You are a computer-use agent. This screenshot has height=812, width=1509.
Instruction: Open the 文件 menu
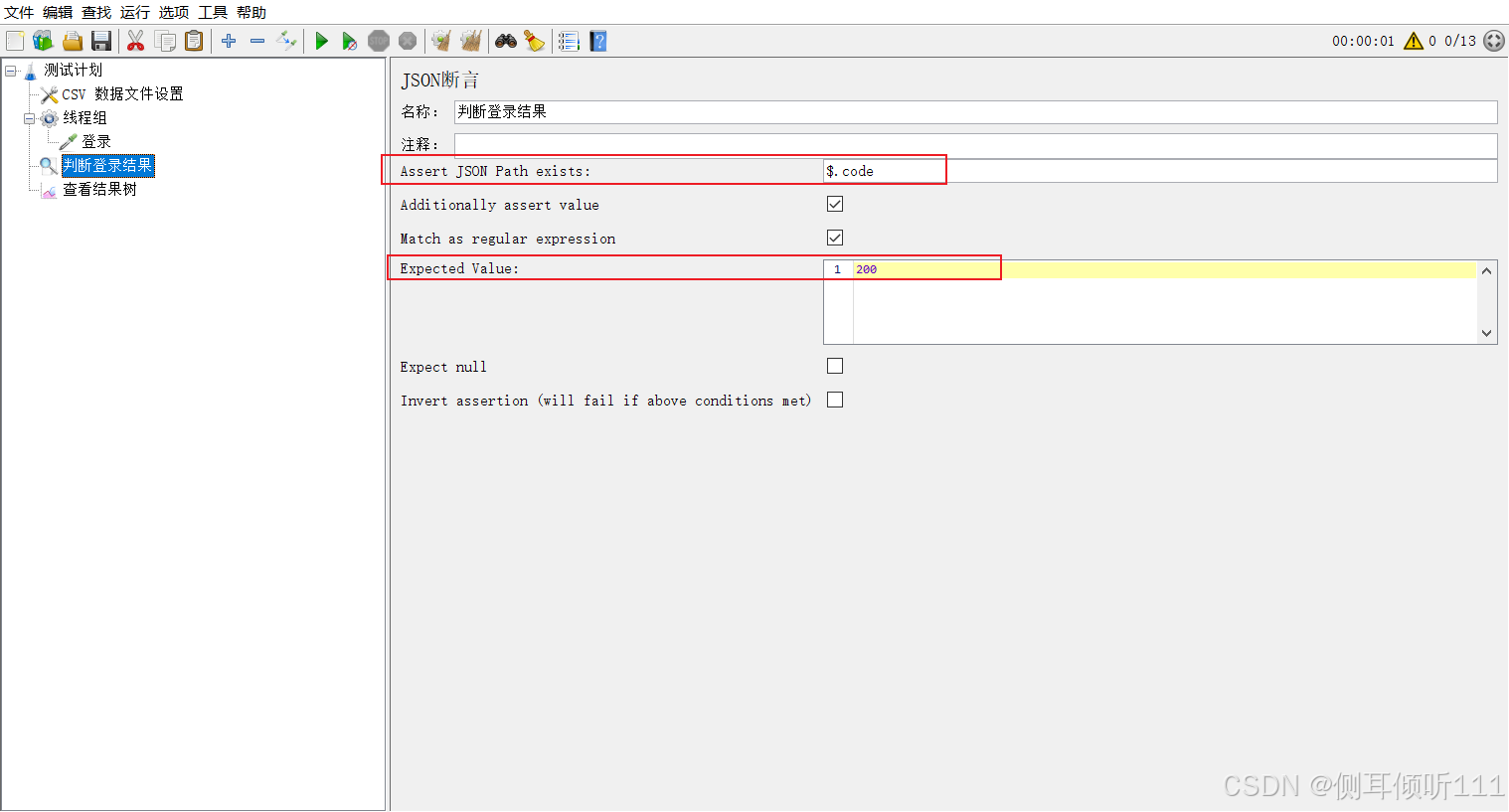click(x=19, y=12)
